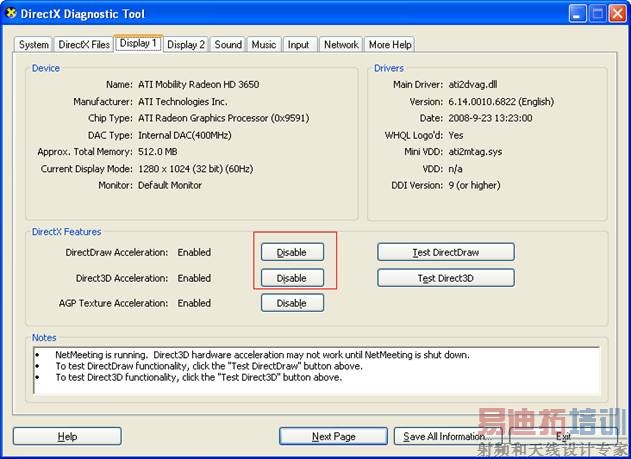Screen dimensions: 631x459
Task: Open the More Help tab
Action: 390,45
